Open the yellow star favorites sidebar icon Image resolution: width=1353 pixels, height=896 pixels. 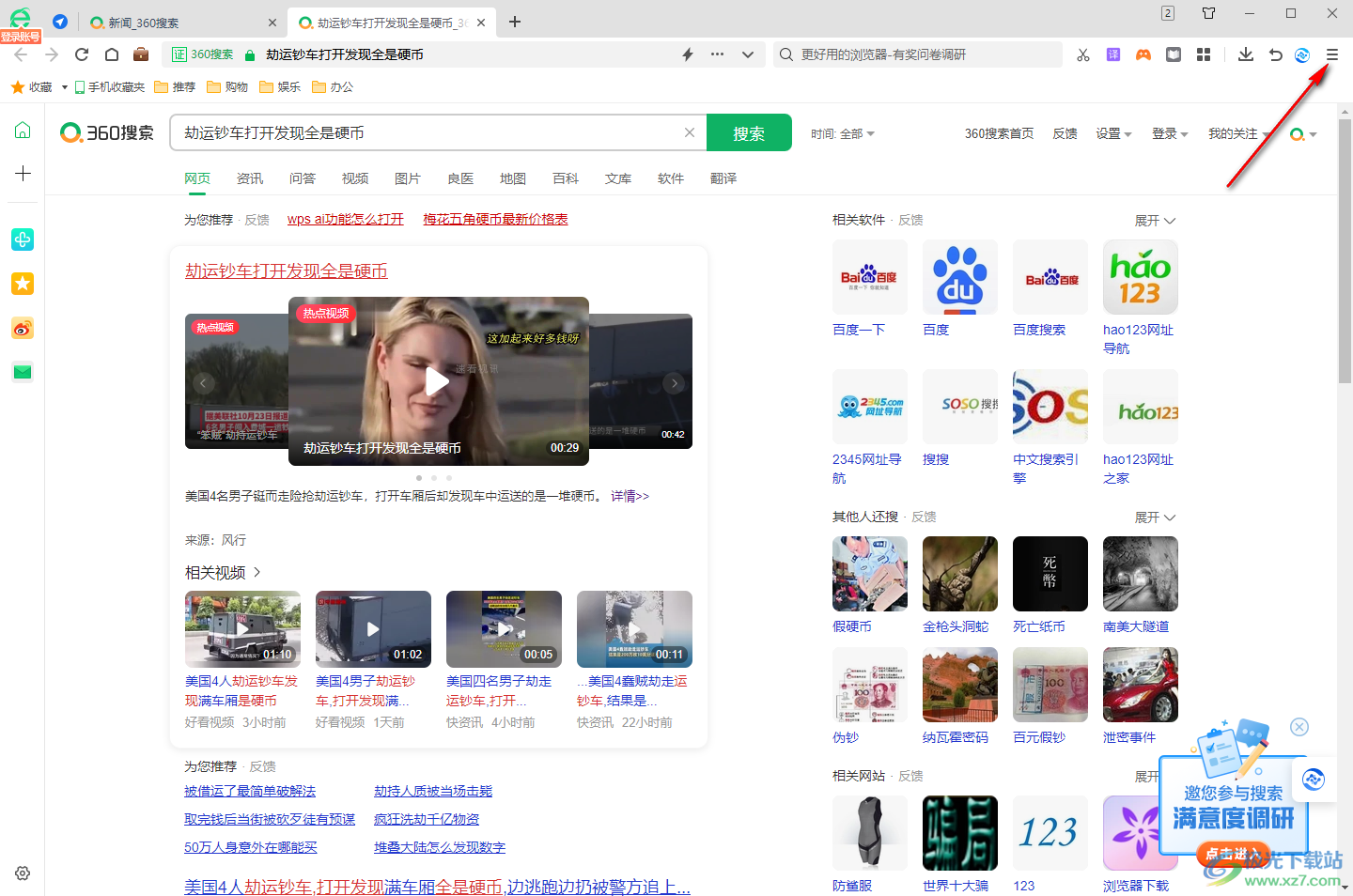point(23,284)
